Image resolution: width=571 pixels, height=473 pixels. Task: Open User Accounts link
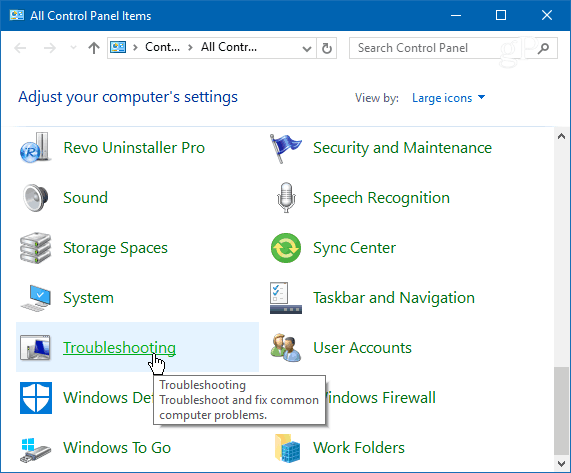pos(362,348)
